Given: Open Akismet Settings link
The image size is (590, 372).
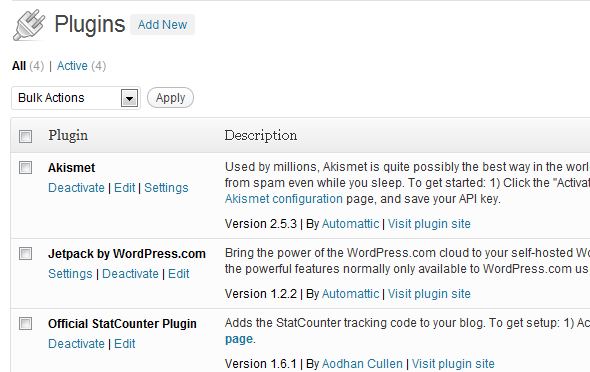Looking at the screenshot, I should [166, 188].
